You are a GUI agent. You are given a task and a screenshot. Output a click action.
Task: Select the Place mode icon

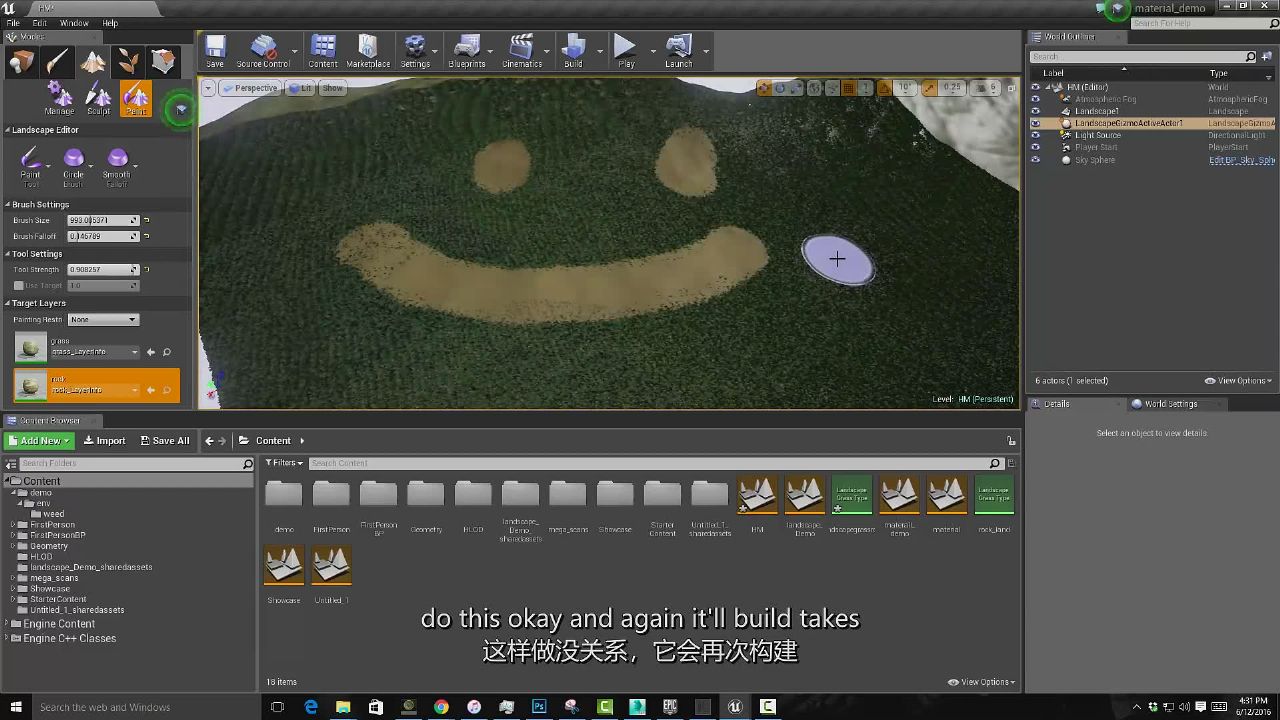(x=22, y=62)
